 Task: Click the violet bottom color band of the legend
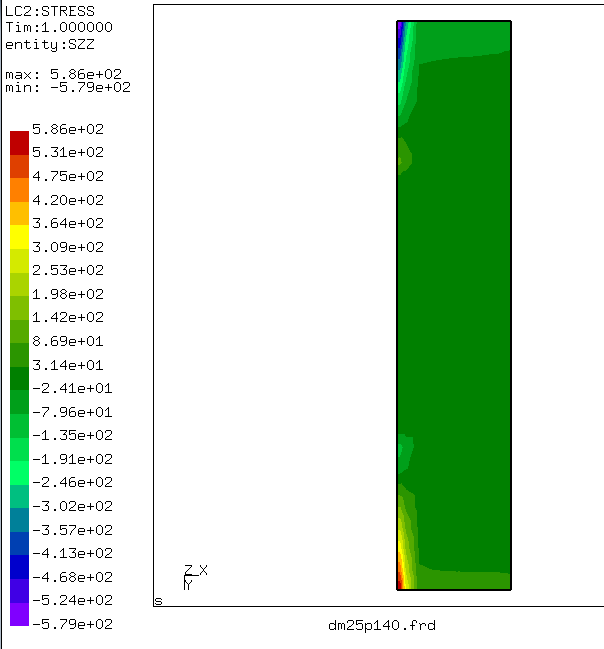click(x=19, y=614)
